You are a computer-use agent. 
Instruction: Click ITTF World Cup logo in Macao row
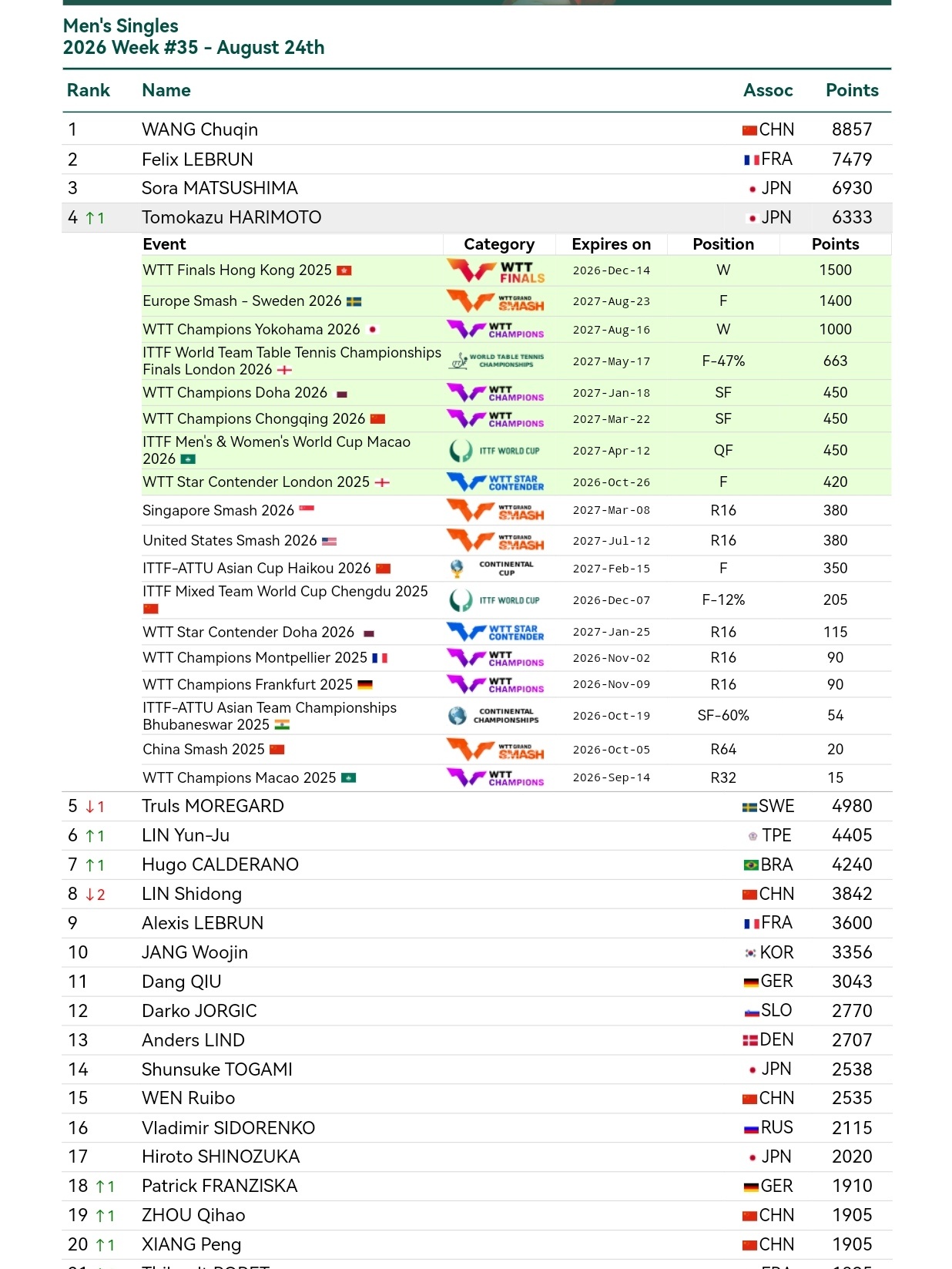(495, 451)
